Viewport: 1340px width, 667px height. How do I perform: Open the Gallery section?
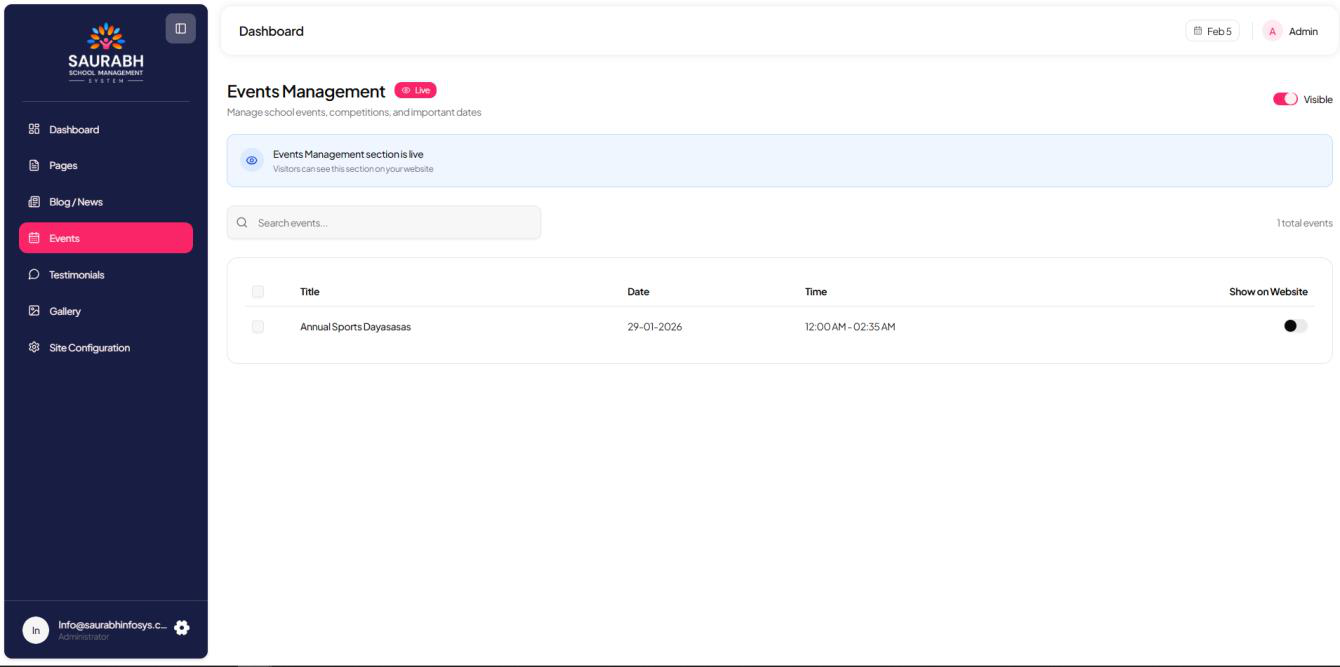pyautogui.click(x=65, y=311)
